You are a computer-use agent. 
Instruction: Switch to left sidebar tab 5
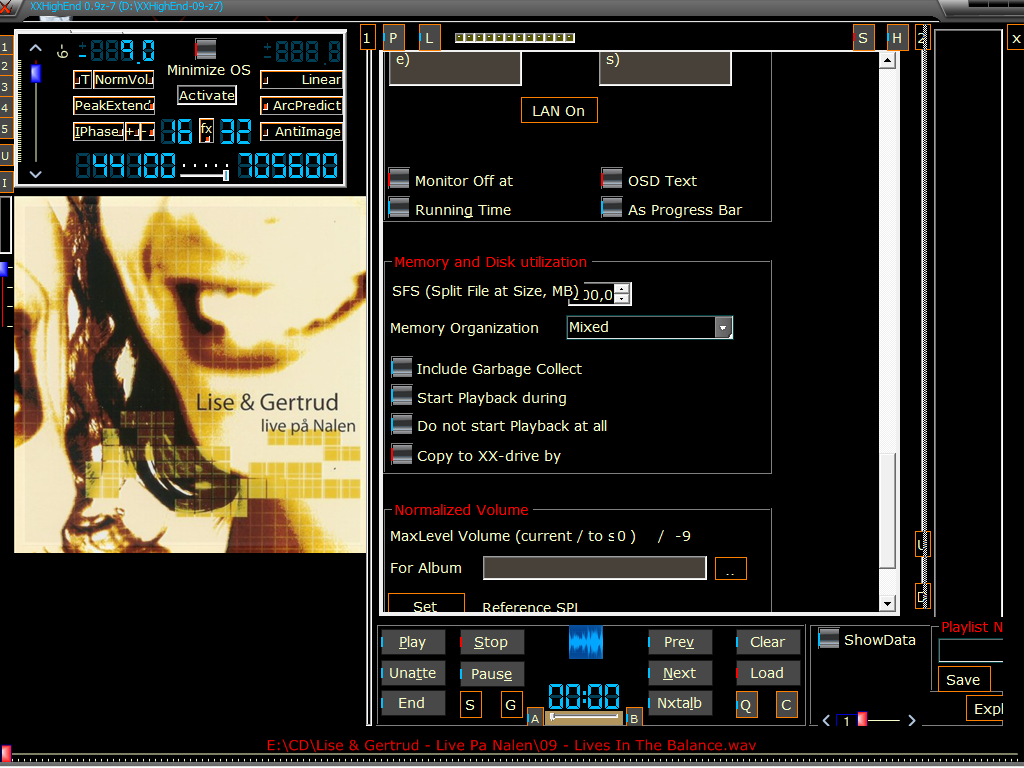(5, 129)
